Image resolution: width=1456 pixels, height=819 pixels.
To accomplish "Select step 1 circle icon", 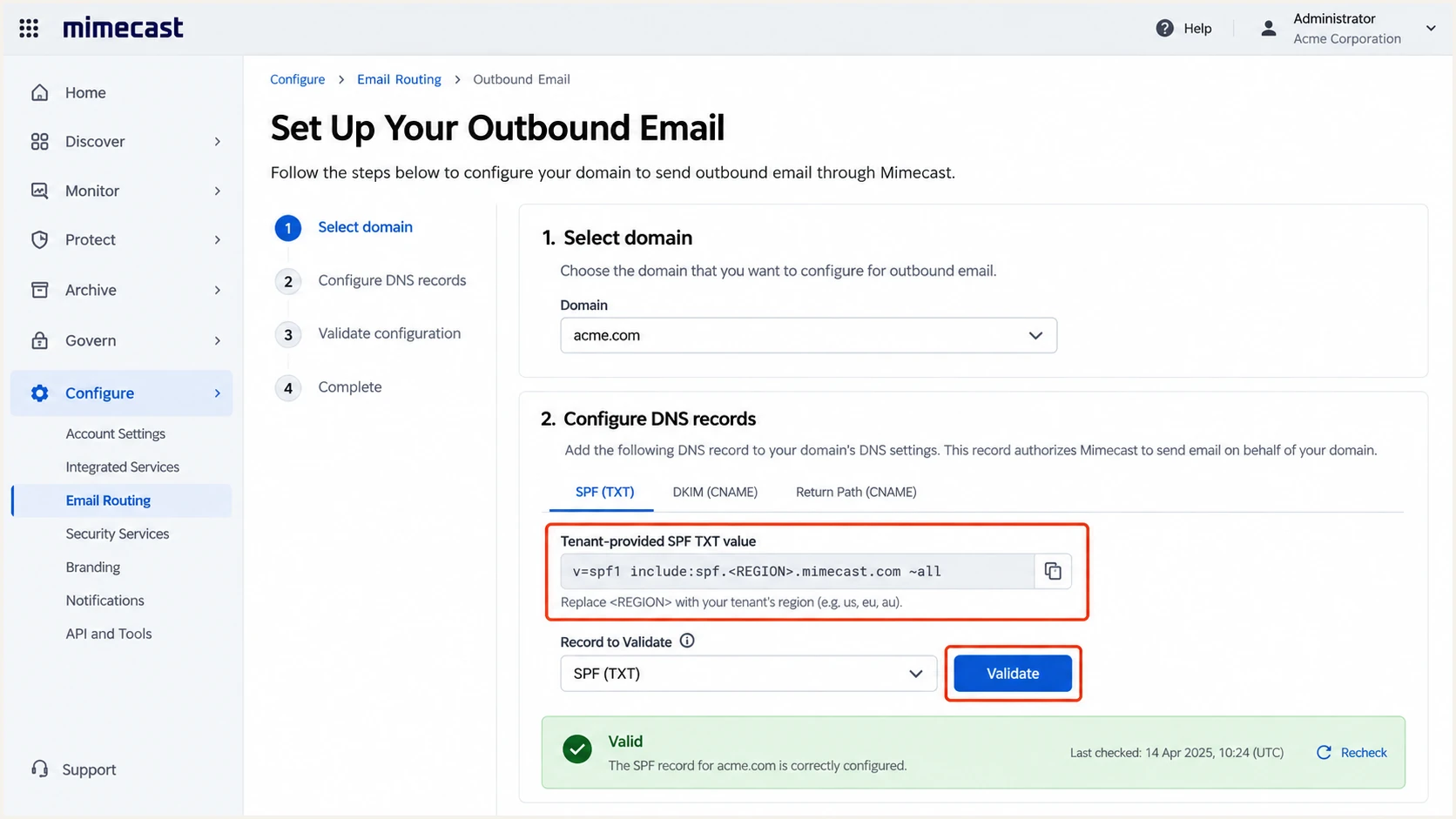I will (288, 228).
